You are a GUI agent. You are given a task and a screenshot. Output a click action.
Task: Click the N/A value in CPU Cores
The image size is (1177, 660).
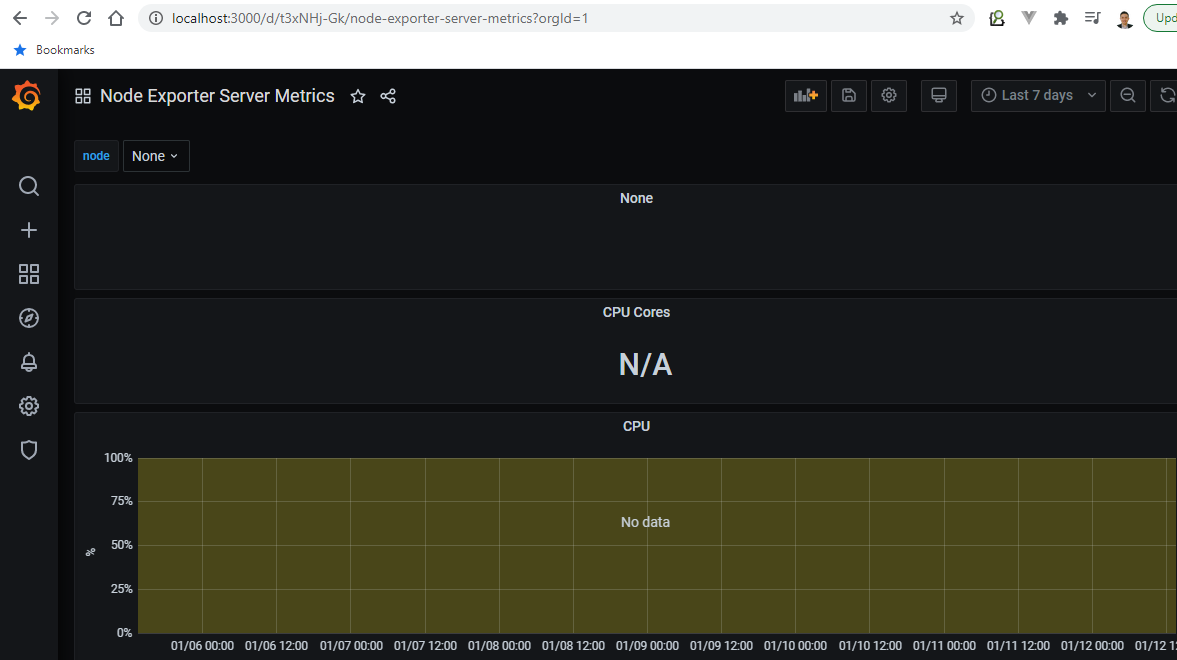[645, 365]
